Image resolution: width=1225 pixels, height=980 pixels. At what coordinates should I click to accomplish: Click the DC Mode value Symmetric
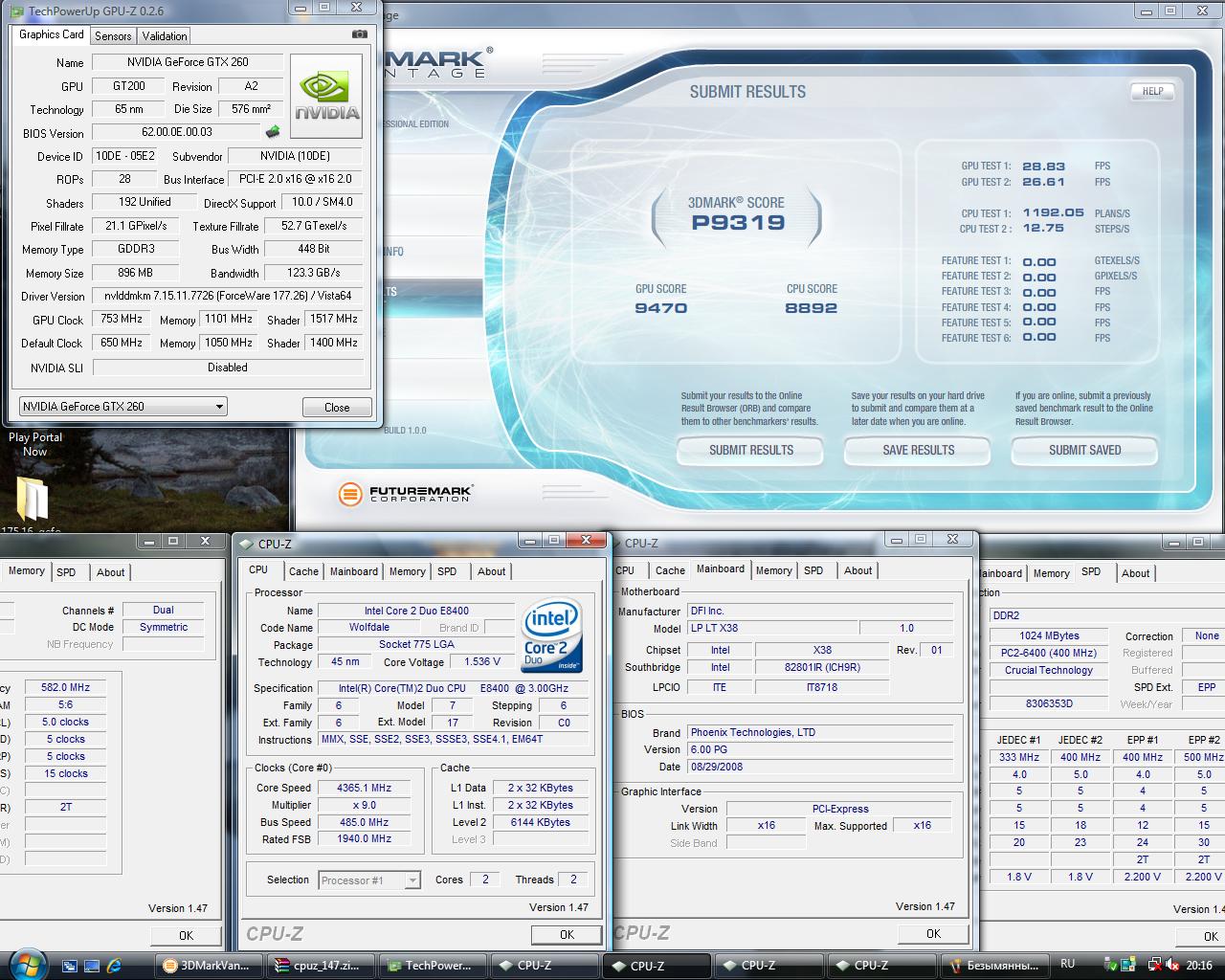(x=164, y=627)
